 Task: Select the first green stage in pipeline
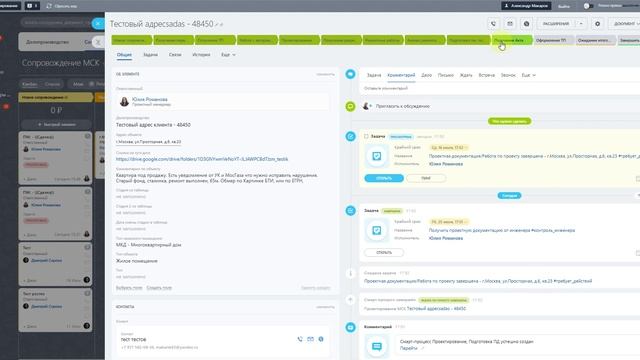(131, 40)
